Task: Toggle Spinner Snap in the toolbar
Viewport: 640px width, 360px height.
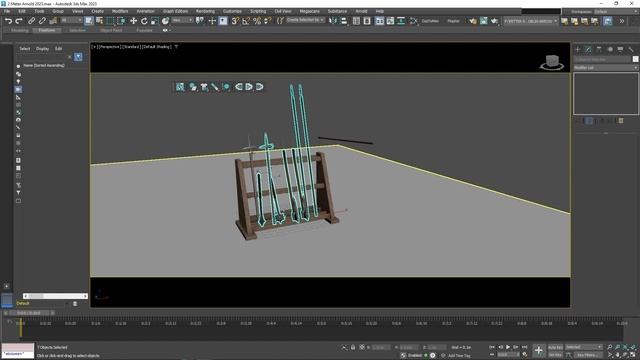Action: [267, 21]
